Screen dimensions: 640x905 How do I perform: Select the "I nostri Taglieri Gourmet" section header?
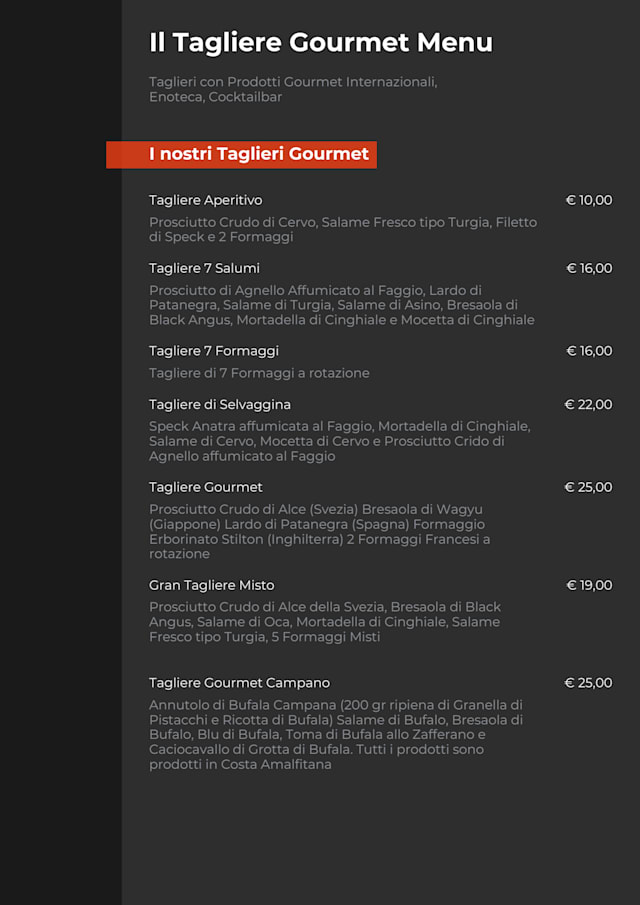(x=258, y=154)
